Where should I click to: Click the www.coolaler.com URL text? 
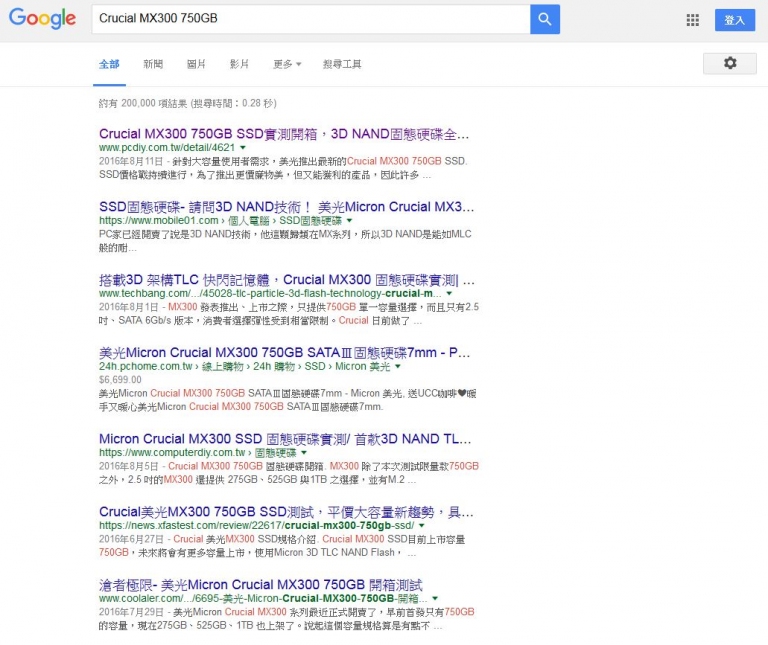(263, 598)
